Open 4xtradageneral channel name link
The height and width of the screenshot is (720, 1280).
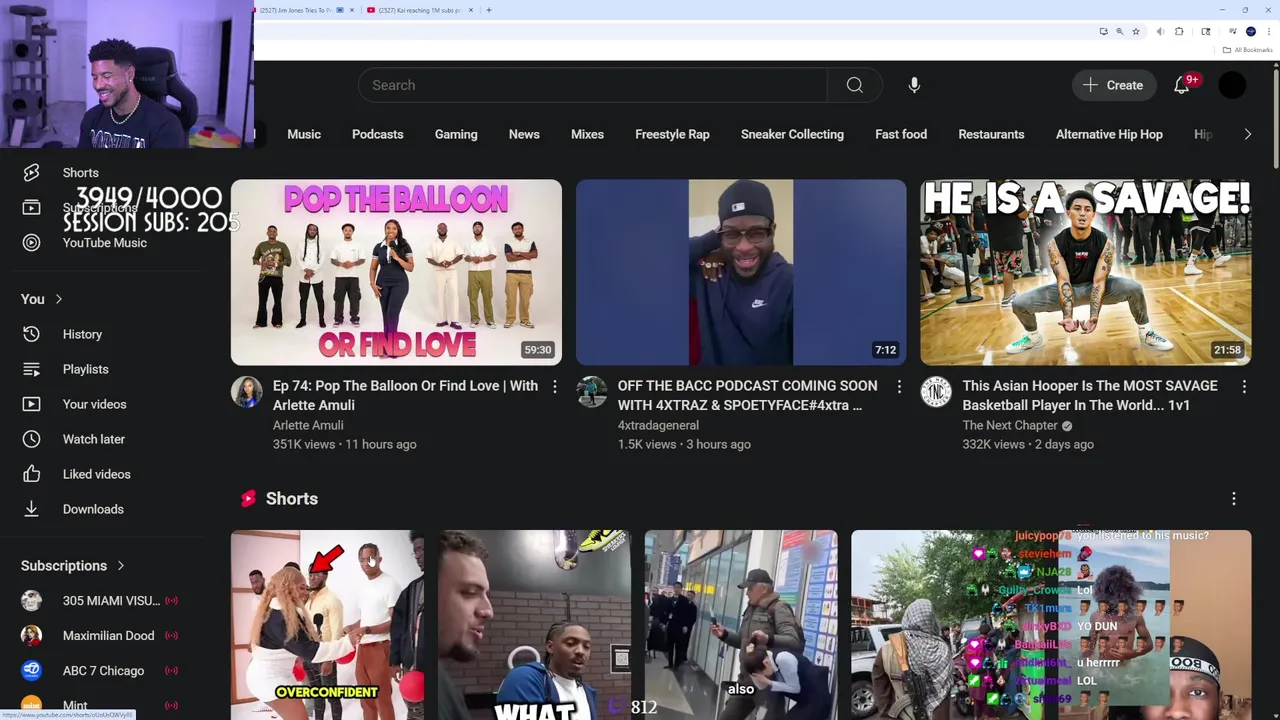tap(658, 425)
